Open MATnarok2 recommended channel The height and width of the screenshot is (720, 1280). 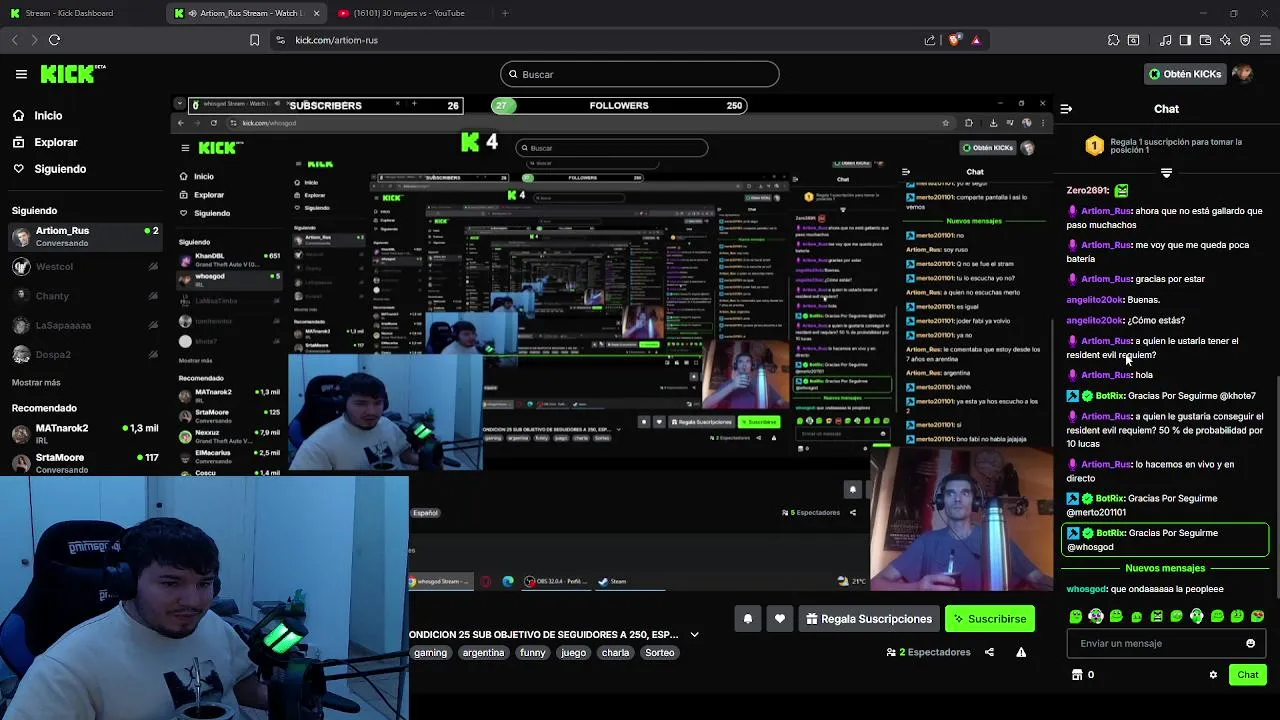click(x=84, y=434)
